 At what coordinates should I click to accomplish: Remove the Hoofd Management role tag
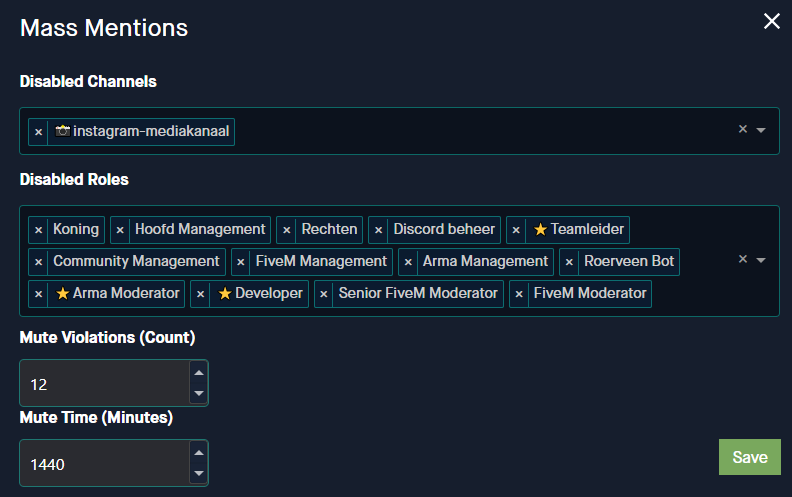coord(120,230)
